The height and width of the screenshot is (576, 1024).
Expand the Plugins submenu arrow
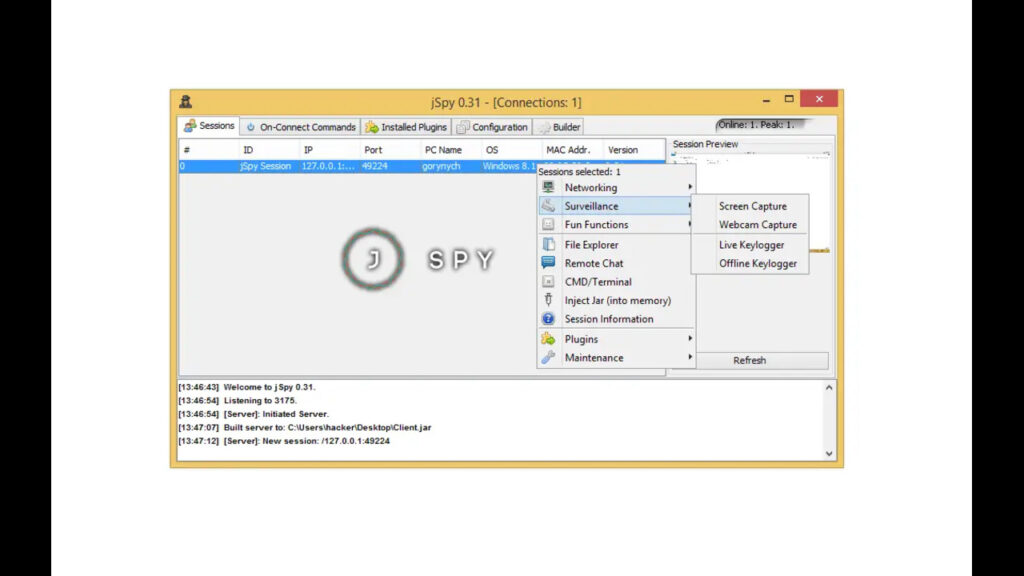click(690, 339)
